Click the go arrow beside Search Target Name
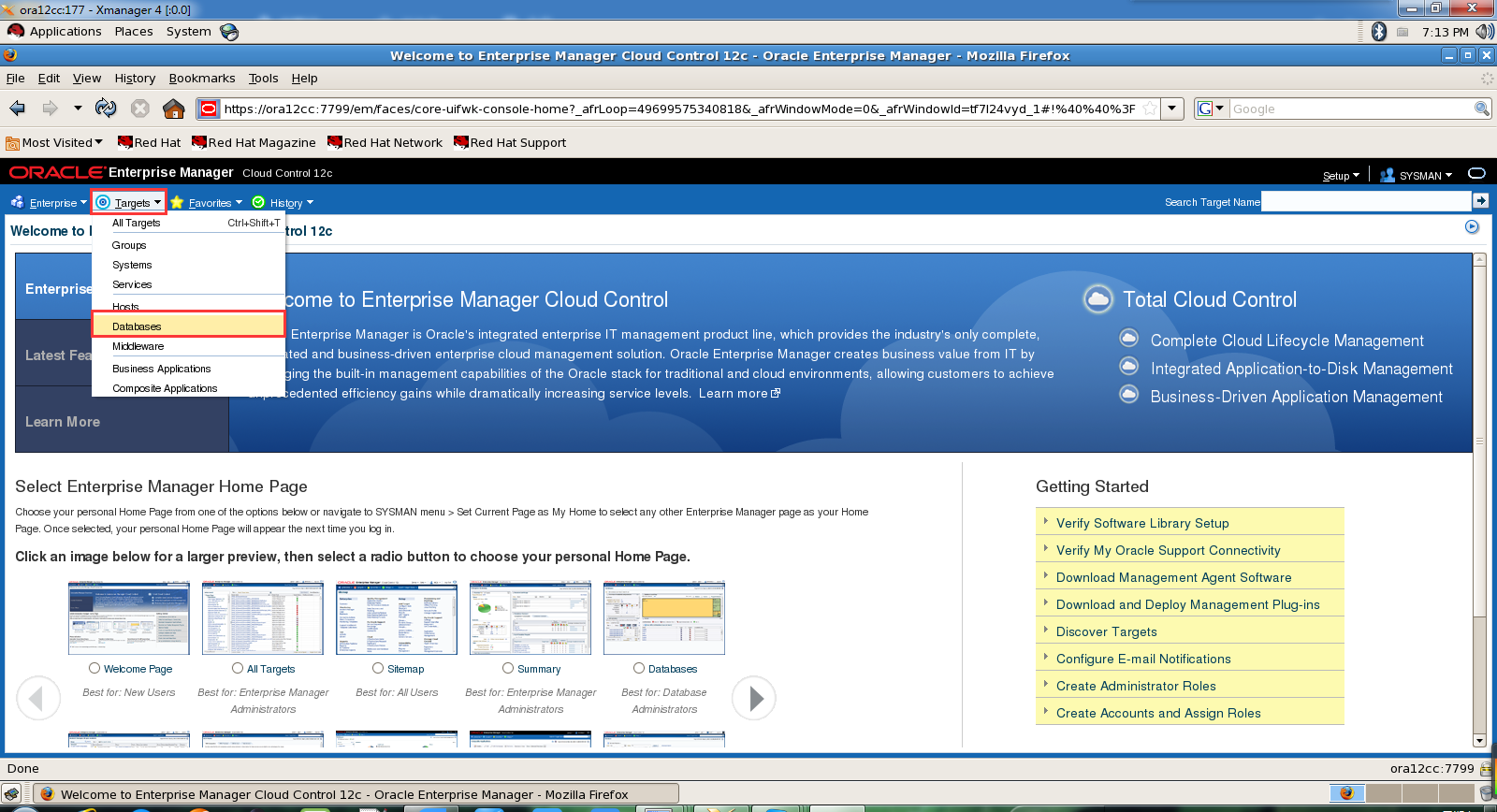 [x=1480, y=200]
